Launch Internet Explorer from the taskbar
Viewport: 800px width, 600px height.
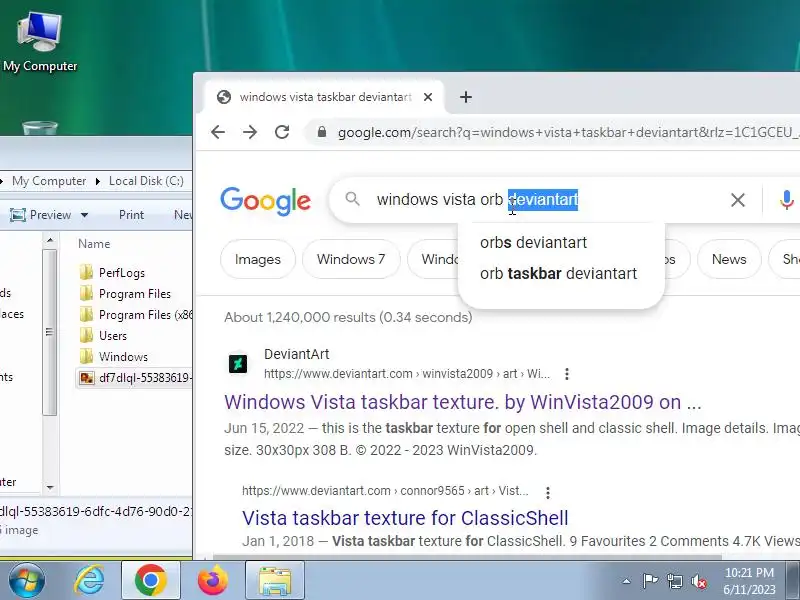tap(89, 581)
